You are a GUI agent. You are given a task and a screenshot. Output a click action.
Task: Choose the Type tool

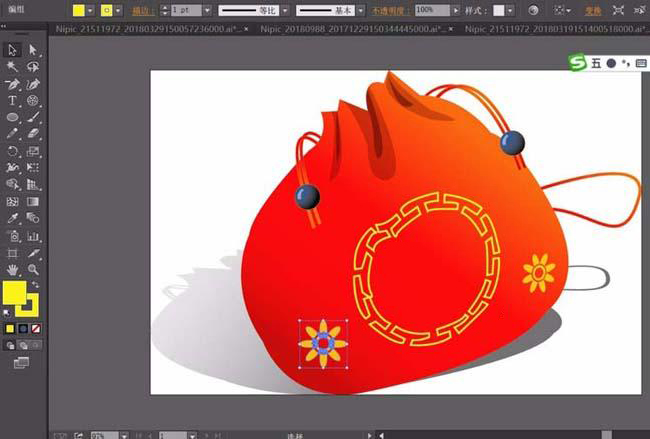[13, 101]
